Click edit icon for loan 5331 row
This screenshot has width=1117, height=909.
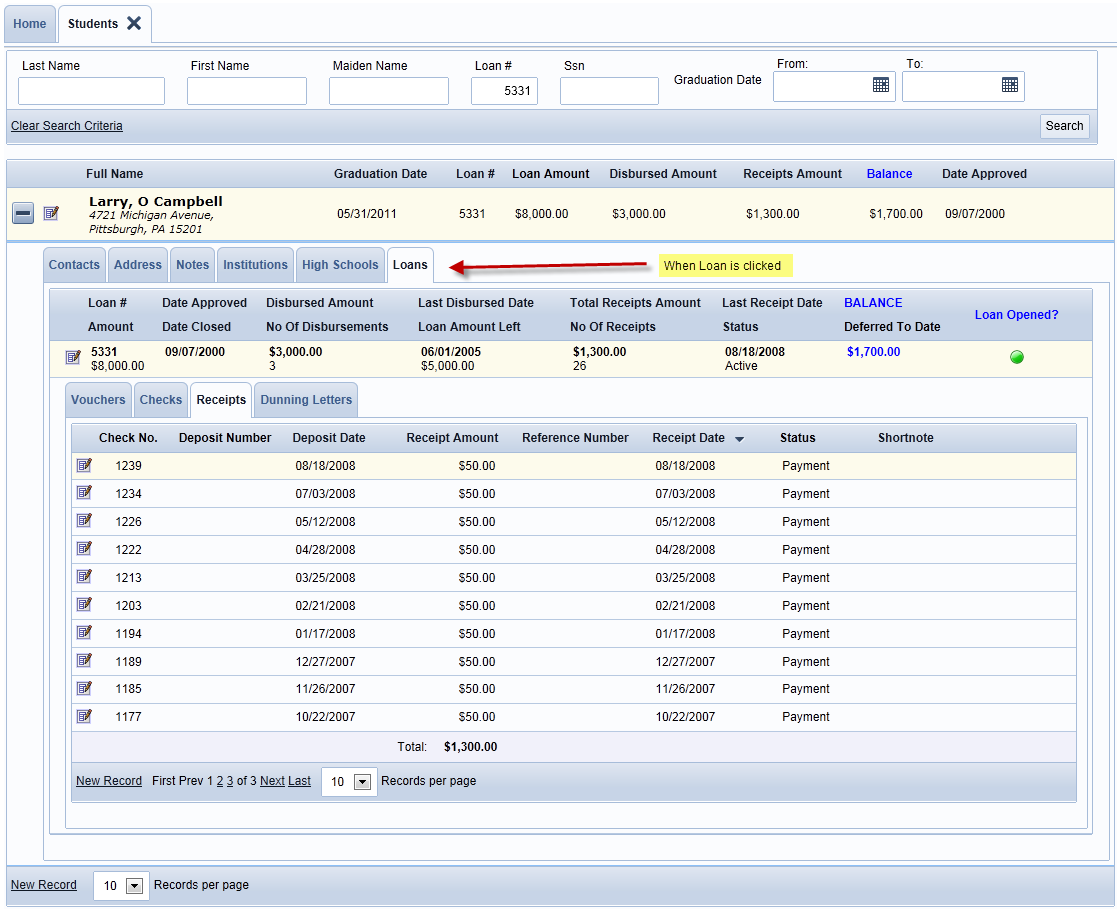[72, 357]
